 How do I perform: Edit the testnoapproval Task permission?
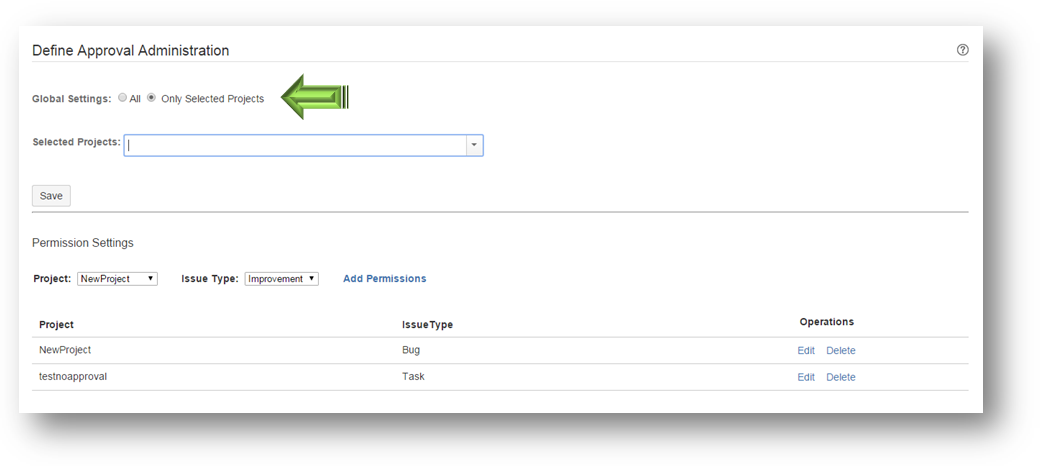pyautogui.click(x=806, y=377)
